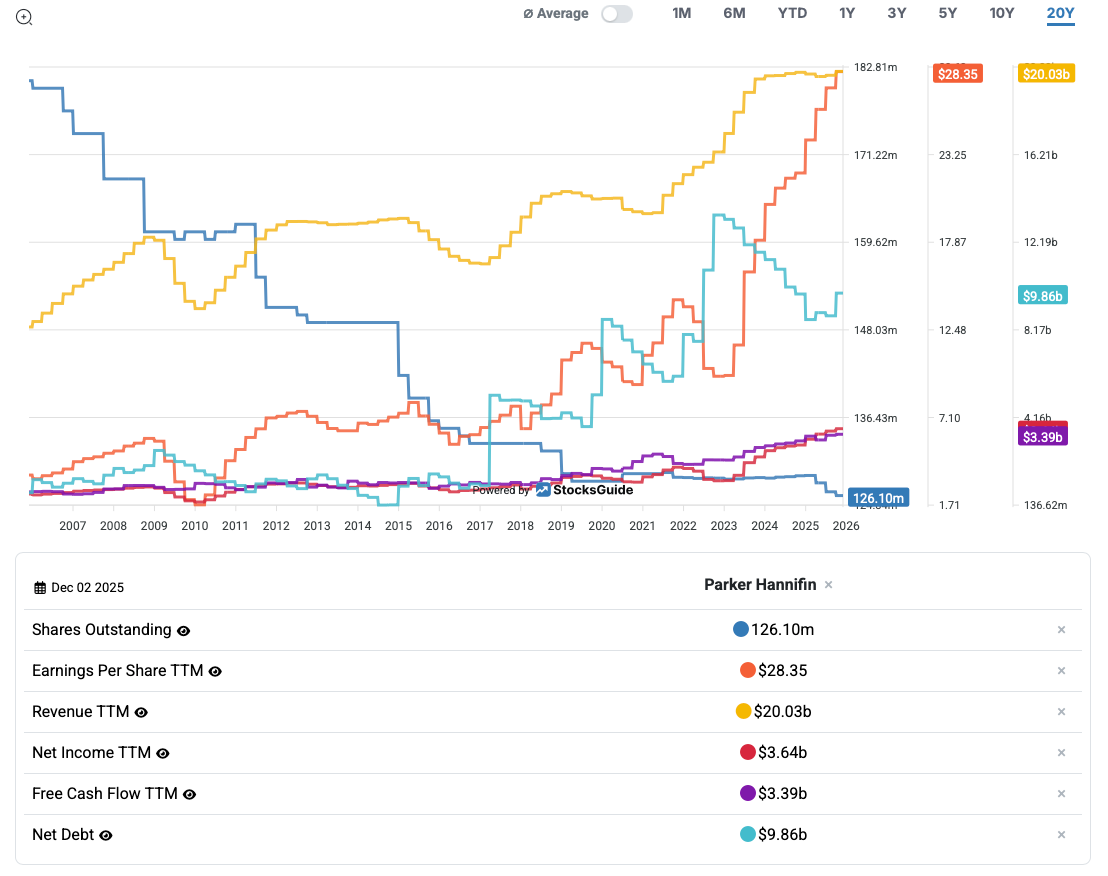Hide Shares Outstanding via eye icon
Viewport: 1108px width, 876px height.
click(x=183, y=631)
